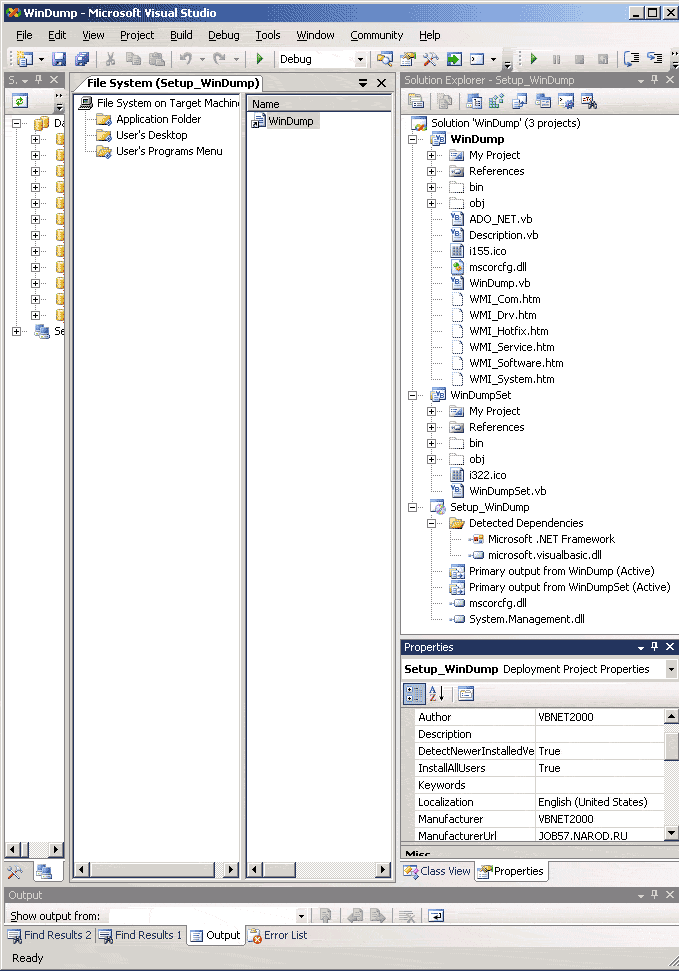This screenshot has height=971, width=679.
Task: Click the Server Explorer tab icon at bottom left
Action: click(x=44, y=872)
